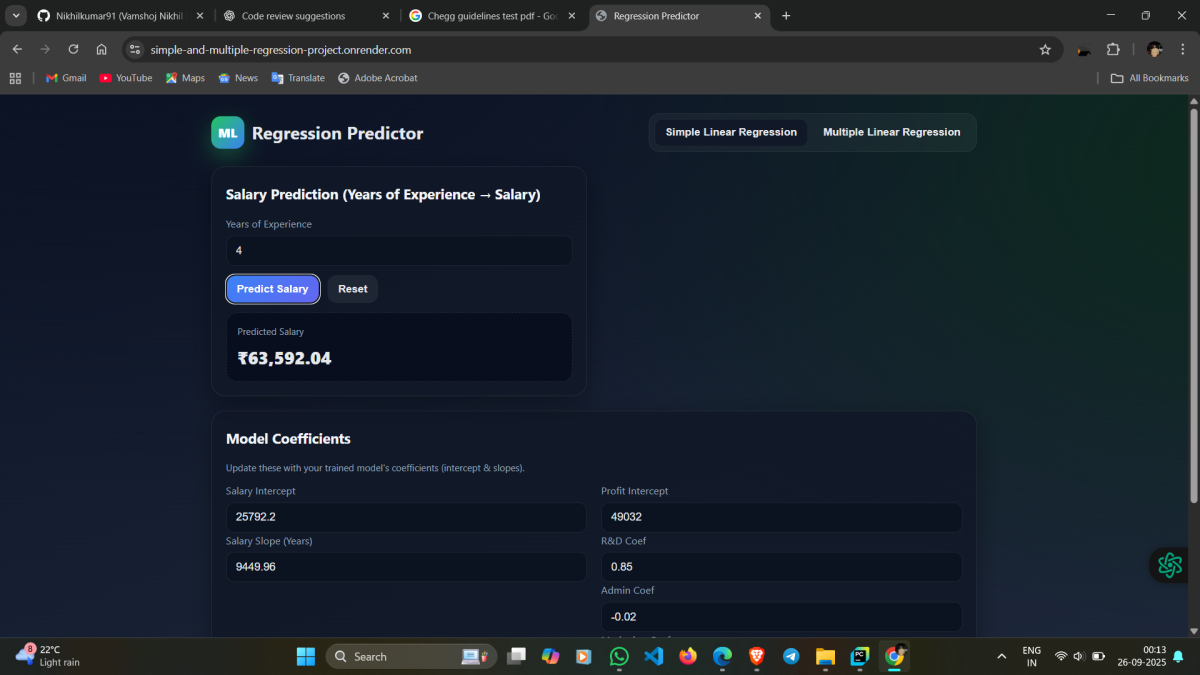Open Telegram from the taskbar
Viewport: 1200px width, 675px height.
[791, 656]
